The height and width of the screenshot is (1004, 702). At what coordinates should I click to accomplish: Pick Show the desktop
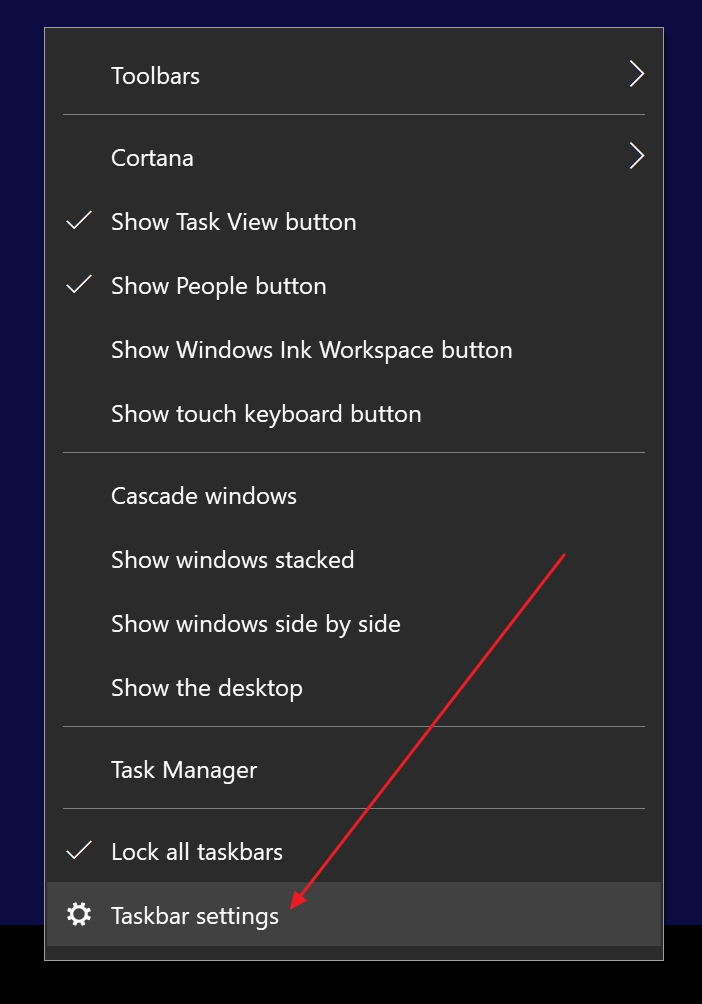(x=206, y=688)
